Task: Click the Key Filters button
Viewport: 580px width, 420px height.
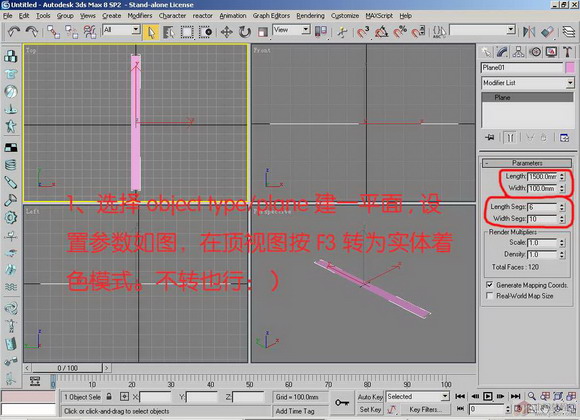Action: 425,409
